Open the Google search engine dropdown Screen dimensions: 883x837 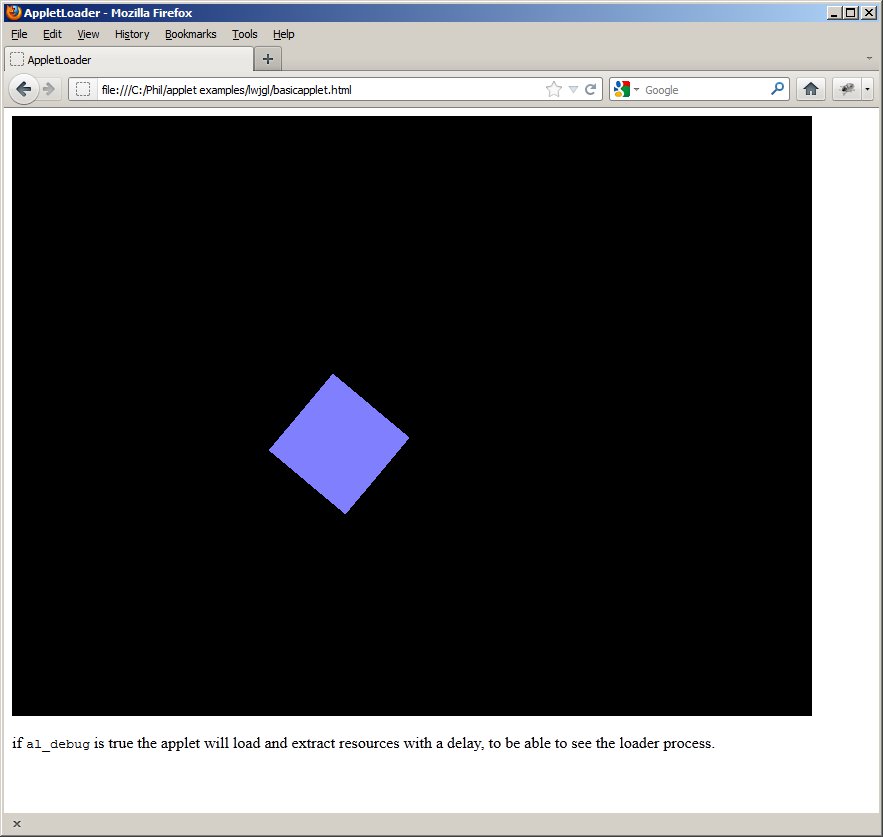(x=626, y=90)
